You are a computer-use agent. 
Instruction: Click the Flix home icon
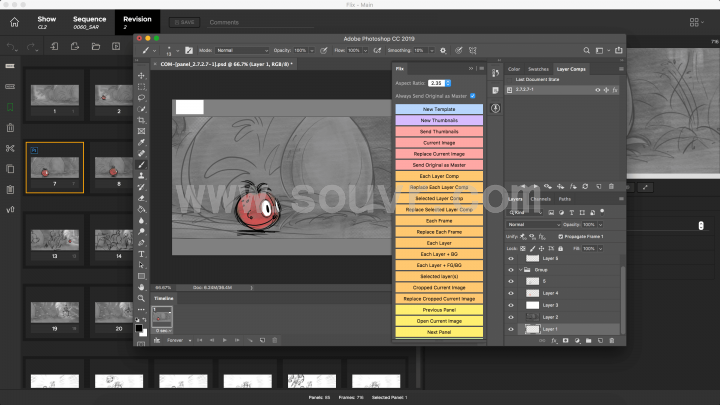(x=14, y=22)
